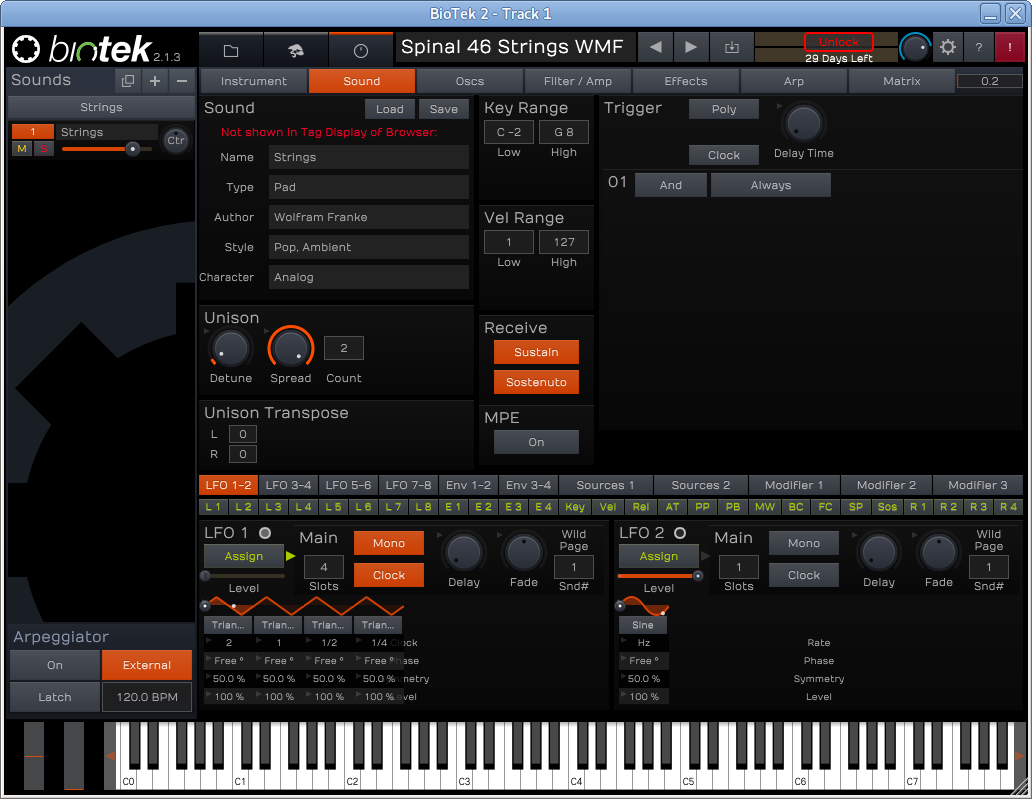Switch to the Instrument tab
Image resolution: width=1032 pixels, height=799 pixels.
(x=253, y=81)
